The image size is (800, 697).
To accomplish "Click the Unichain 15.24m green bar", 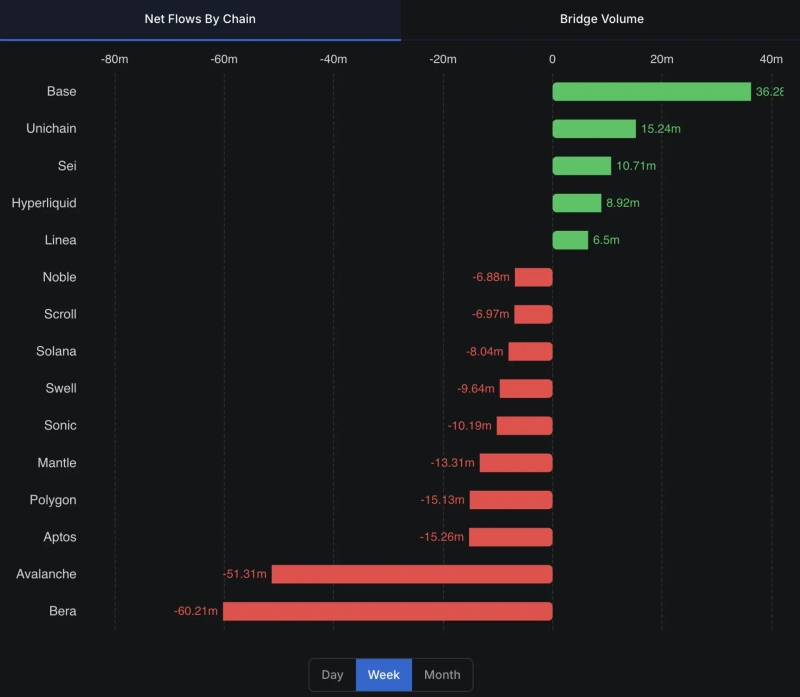I will point(594,129).
